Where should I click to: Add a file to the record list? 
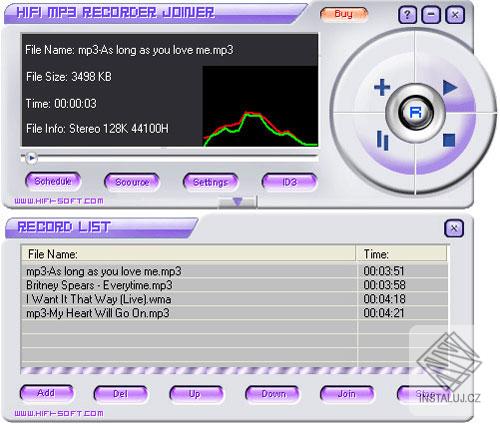pyautogui.click(x=46, y=393)
